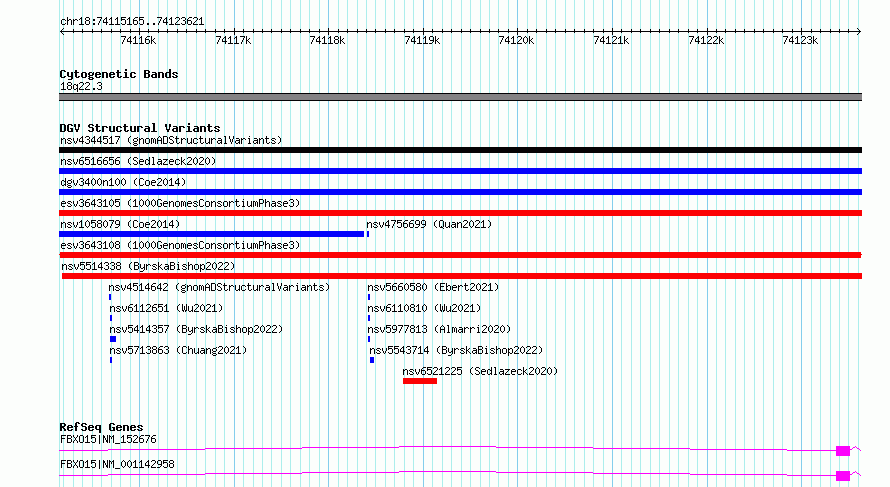Click the chr18:74115165..74123621 region label
890x487 pixels.
132,22
